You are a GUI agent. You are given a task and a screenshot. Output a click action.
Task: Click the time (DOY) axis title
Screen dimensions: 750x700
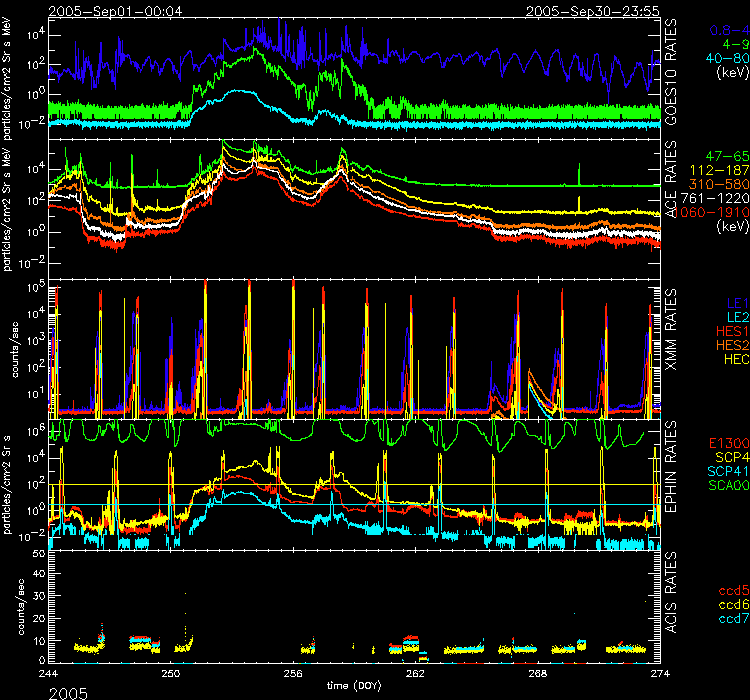pos(357,688)
